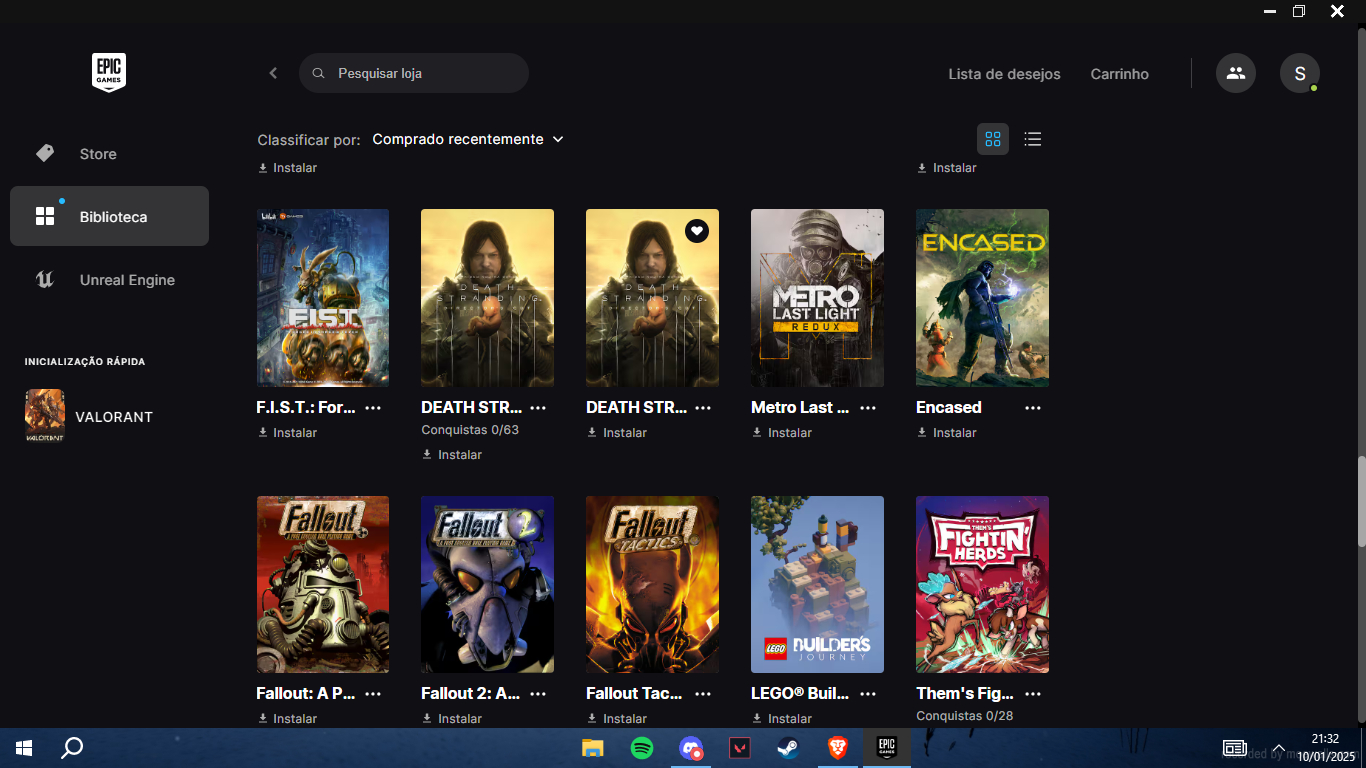The width and height of the screenshot is (1366, 768).
Task: Open more options for Metro Last Light
Action: point(868,408)
